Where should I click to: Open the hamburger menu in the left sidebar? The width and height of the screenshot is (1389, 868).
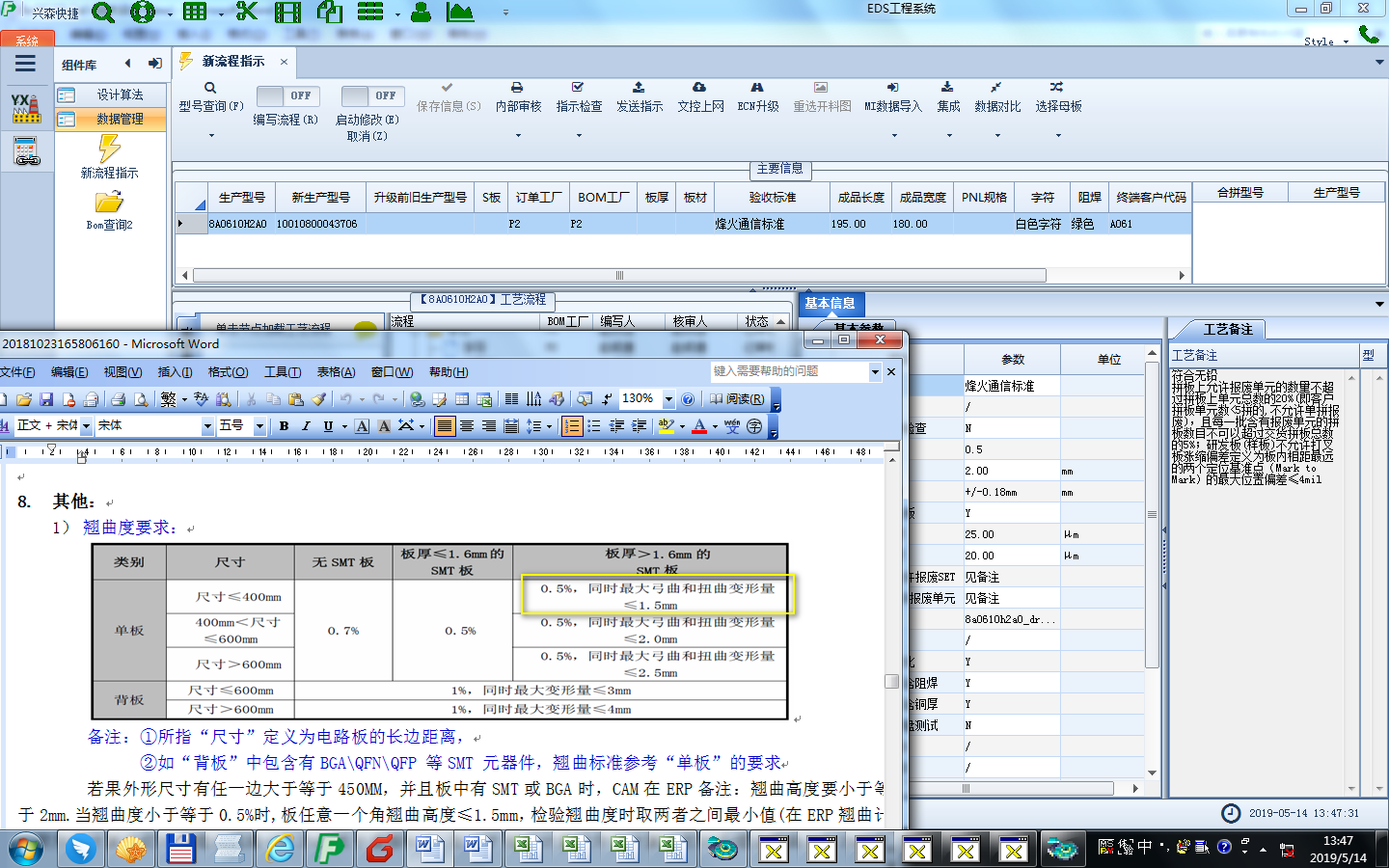[26, 64]
